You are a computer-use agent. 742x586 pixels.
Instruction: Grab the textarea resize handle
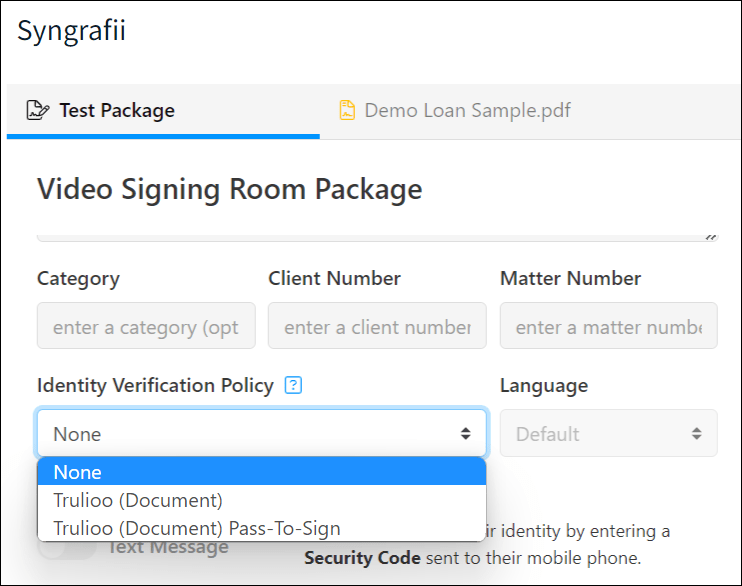pos(711,238)
